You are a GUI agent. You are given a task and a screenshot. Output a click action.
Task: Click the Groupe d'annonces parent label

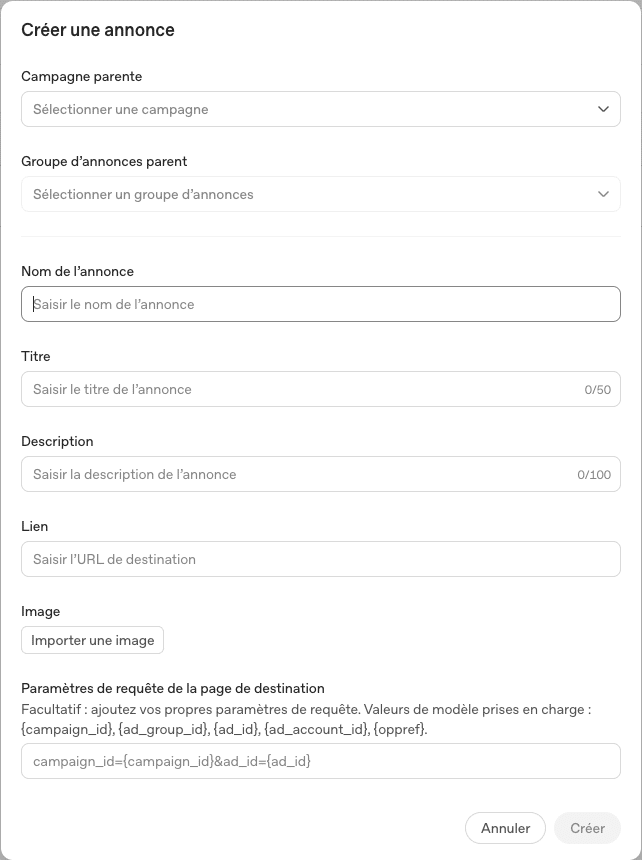pyautogui.click(x=104, y=161)
